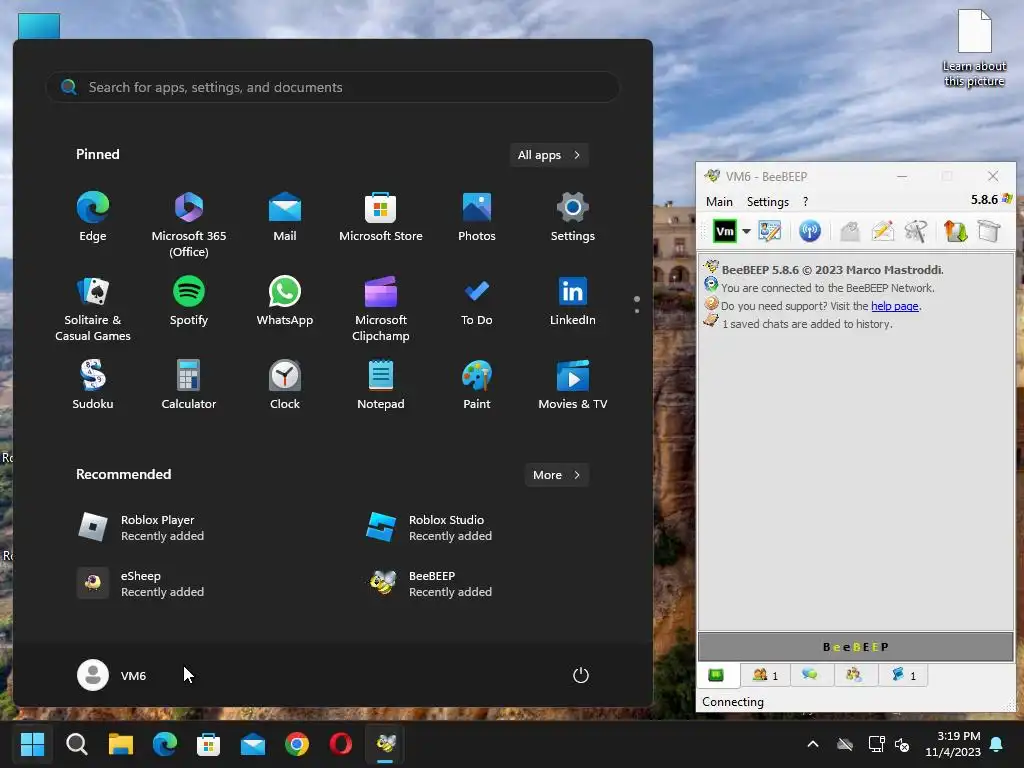Expand hidden system tray icons chevron
This screenshot has width=1024, height=768.
[x=813, y=744]
